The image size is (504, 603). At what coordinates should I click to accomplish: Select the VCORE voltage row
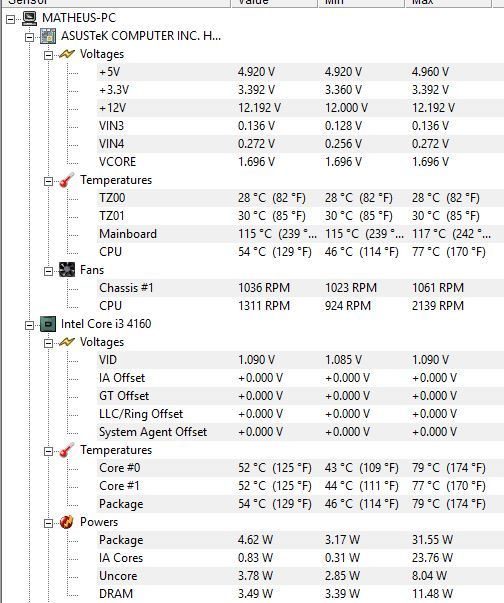click(x=300, y=162)
